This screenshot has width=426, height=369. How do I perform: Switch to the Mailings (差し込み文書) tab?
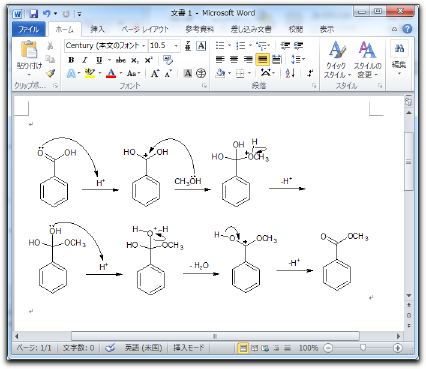click(x=251, y=29)
